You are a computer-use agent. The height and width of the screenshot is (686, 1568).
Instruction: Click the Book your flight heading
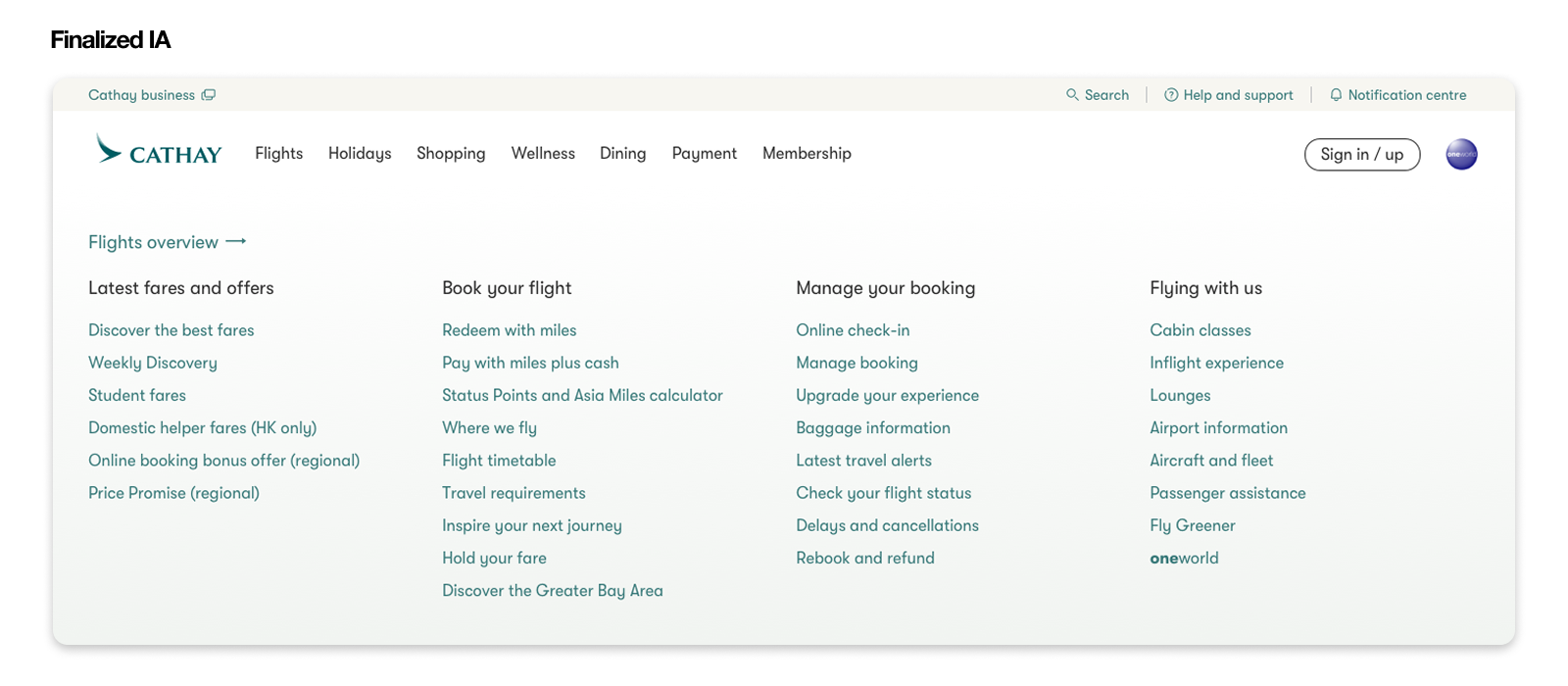click(x=507, y=288)
